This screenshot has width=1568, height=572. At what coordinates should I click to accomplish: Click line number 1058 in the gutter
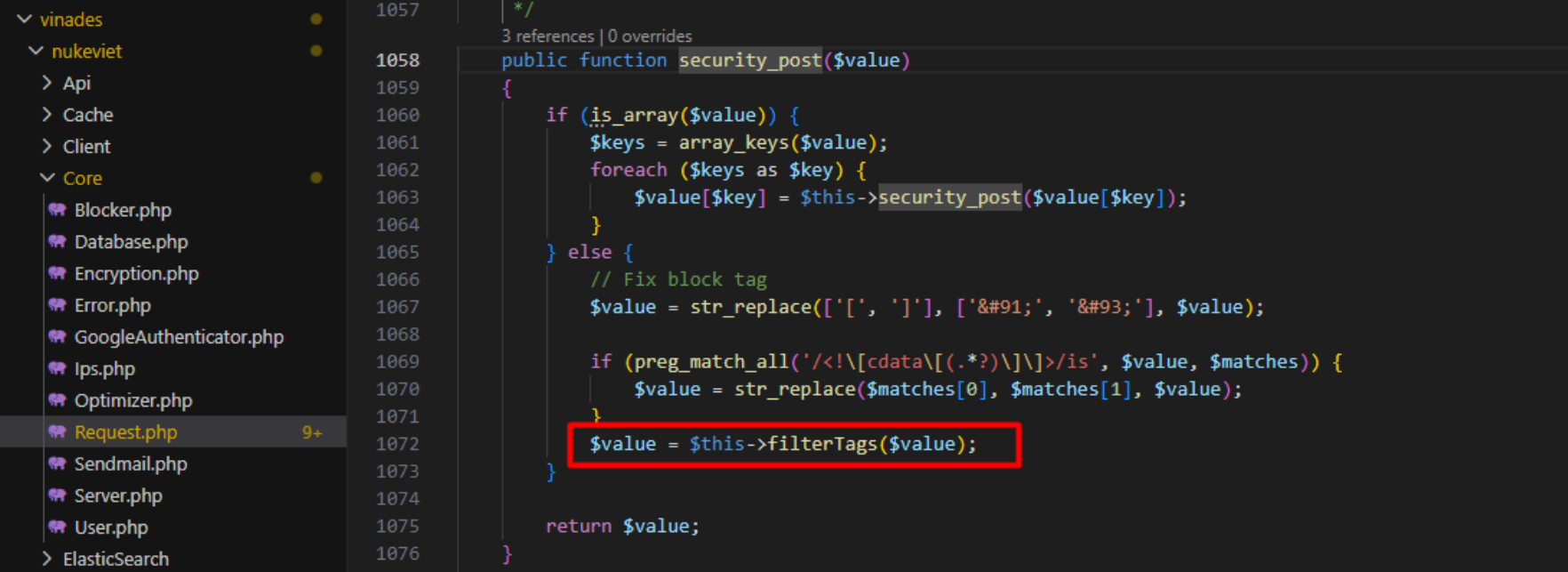pyautogui.click(x=397, y=60)
